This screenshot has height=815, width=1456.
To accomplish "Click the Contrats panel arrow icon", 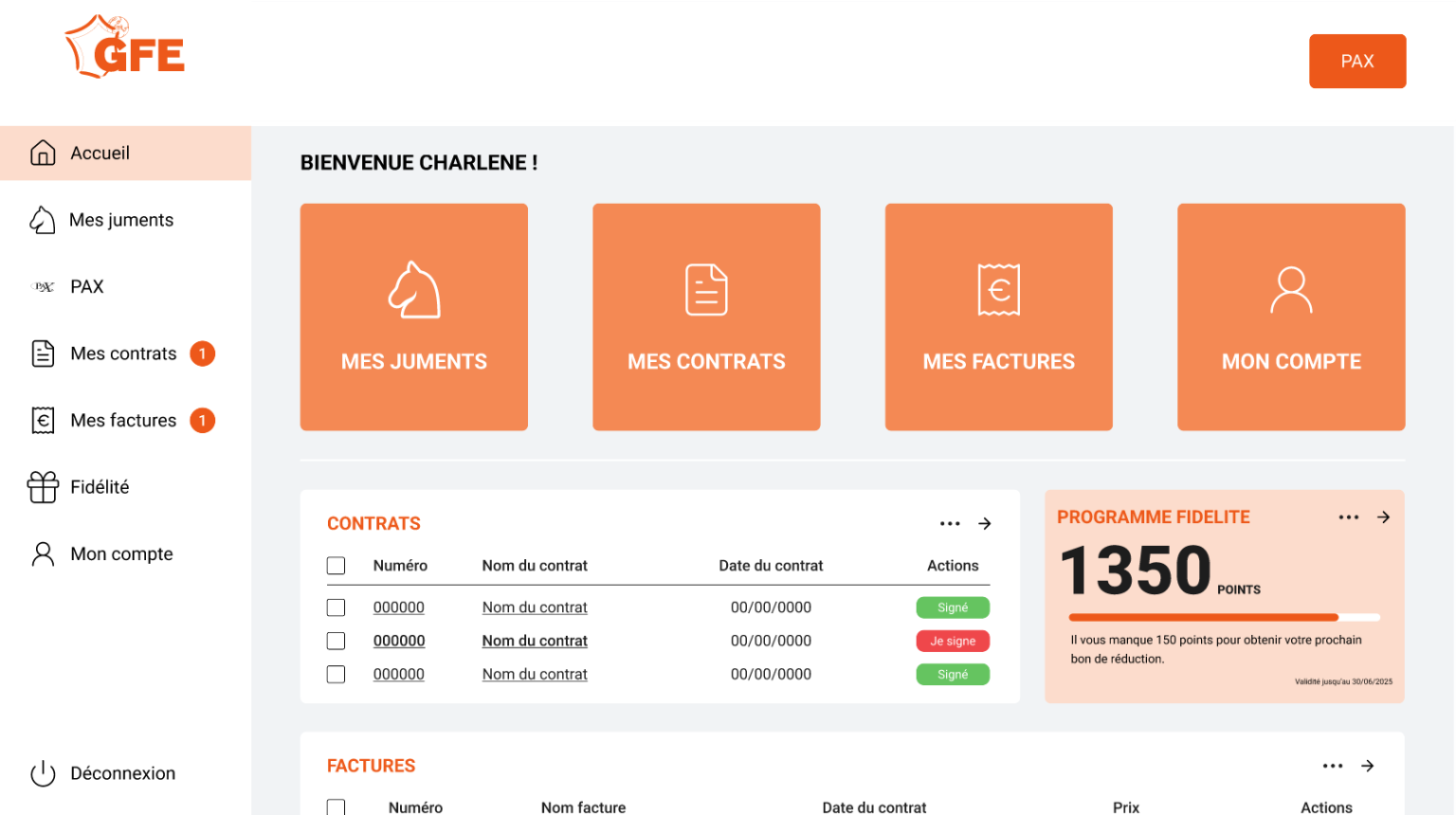I will click(x=985, y=524).
